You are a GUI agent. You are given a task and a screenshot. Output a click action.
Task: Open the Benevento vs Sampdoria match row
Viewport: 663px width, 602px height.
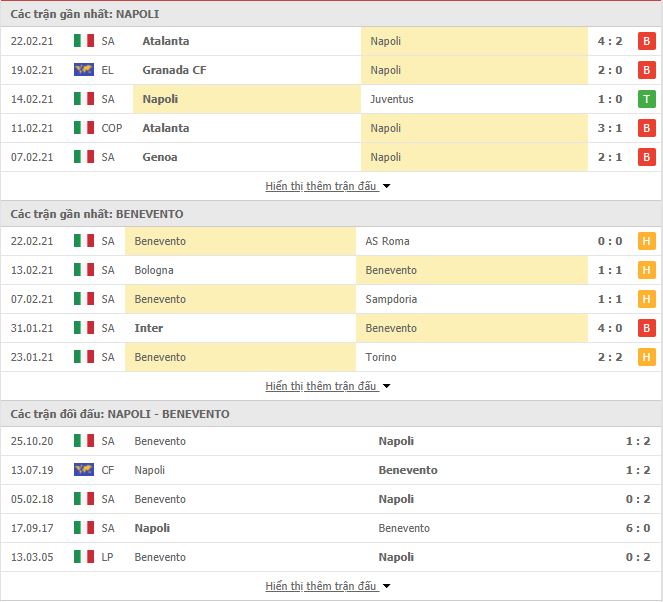[x=332, y=299]
